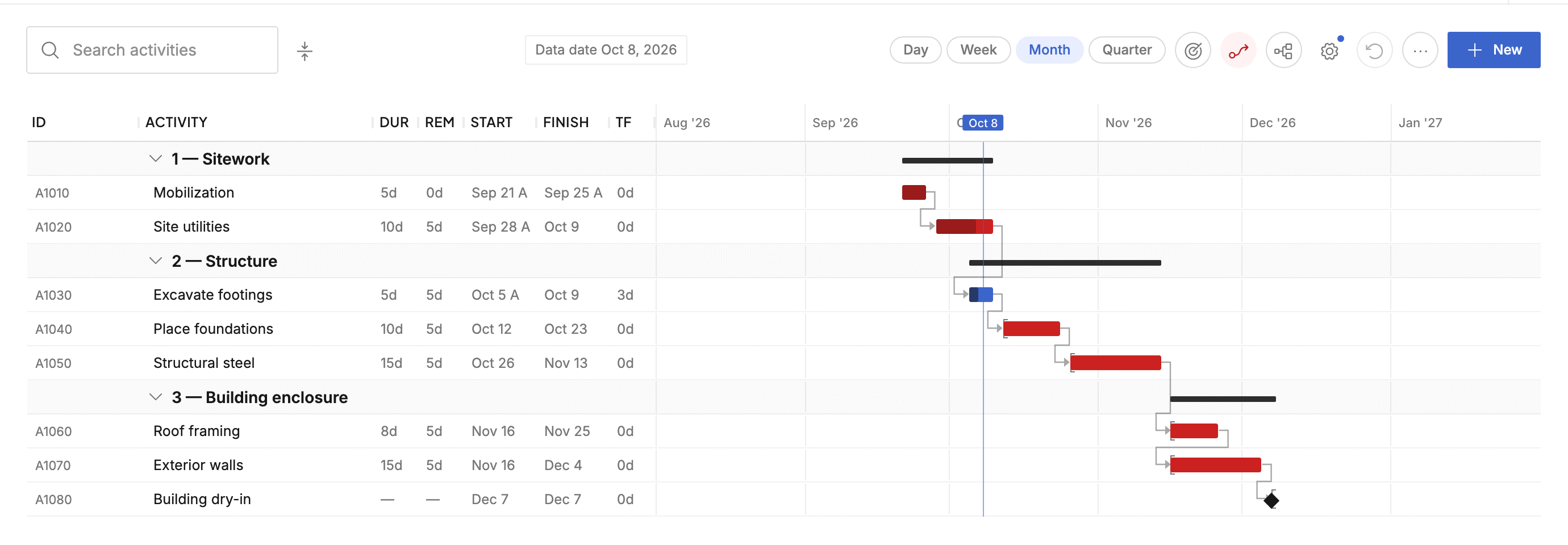1568x545 pixels.
Task: Click the Excavate footings 3d float value
Action: click(625, 295)
